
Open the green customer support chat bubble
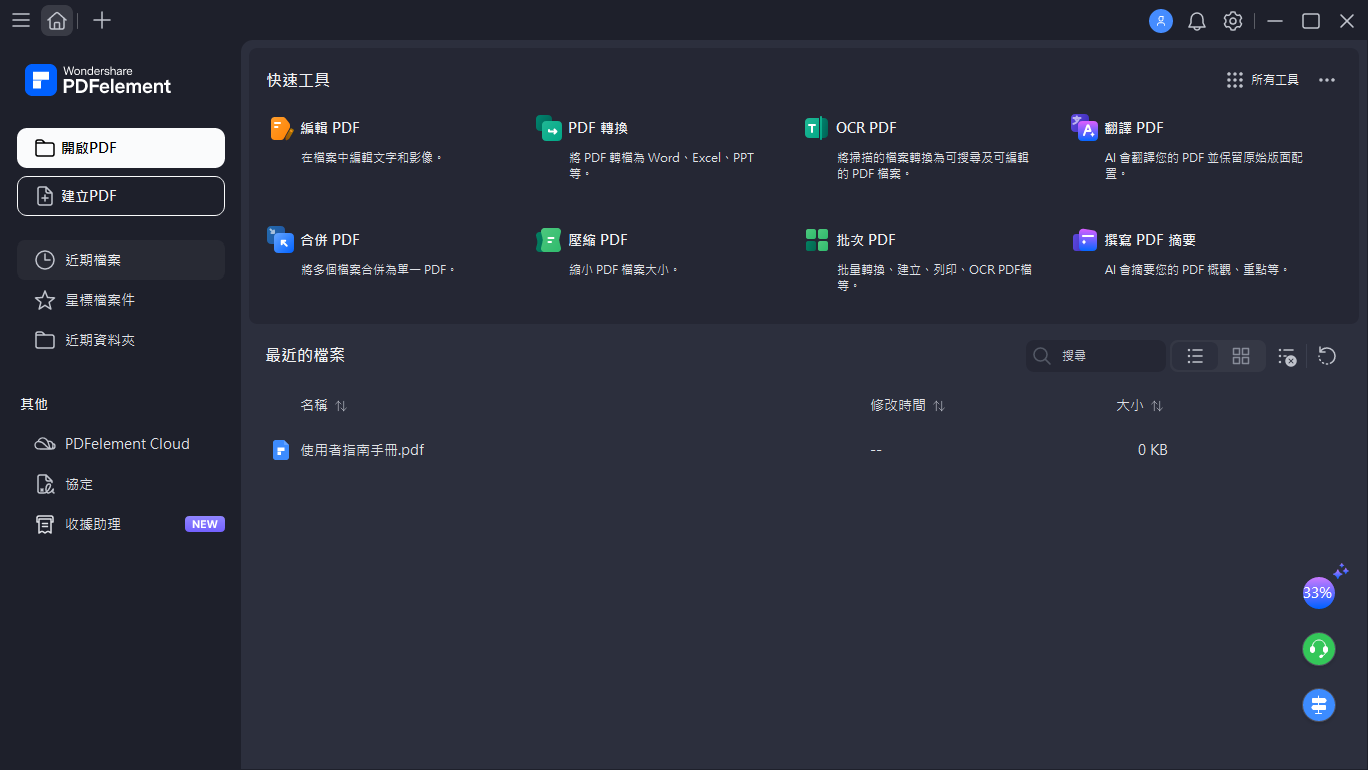[1319, 648]
